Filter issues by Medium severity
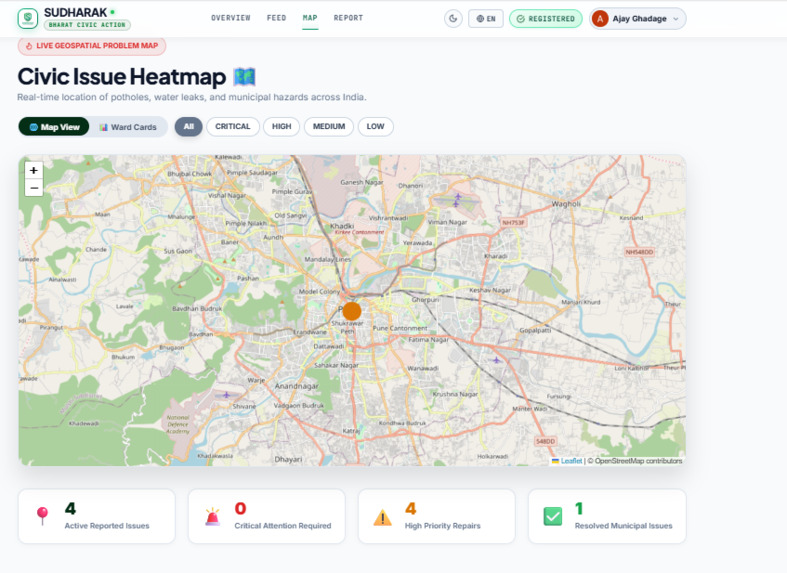 click(329, 126)
